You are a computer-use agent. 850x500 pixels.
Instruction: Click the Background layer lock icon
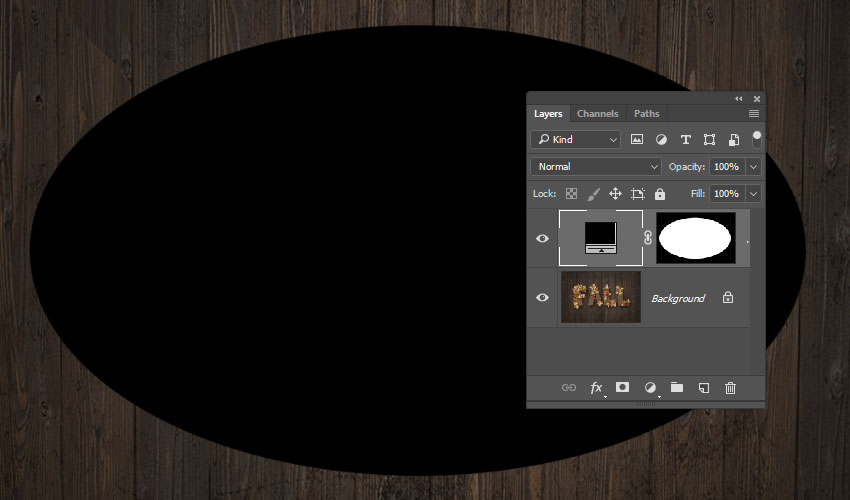coord(728,297)
